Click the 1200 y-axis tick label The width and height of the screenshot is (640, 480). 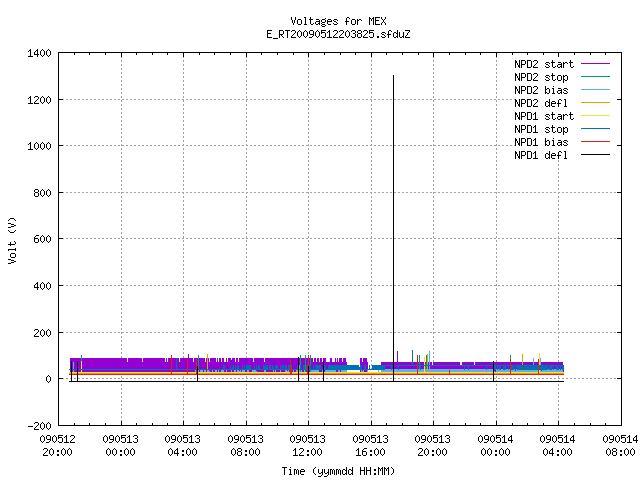point(39,100)
